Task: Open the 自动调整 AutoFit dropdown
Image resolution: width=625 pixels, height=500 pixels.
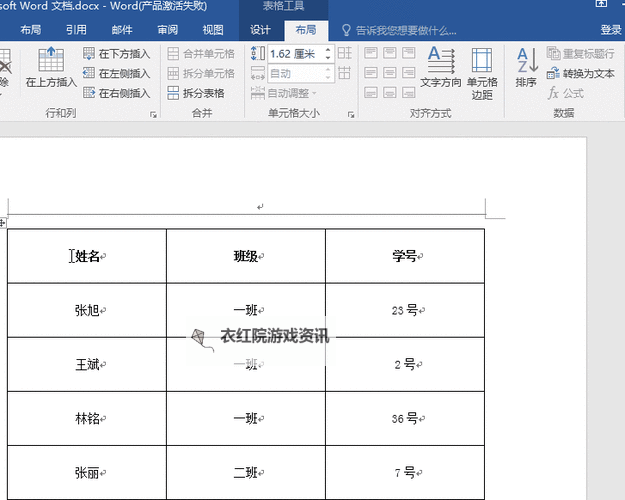Action: [284, 93]
